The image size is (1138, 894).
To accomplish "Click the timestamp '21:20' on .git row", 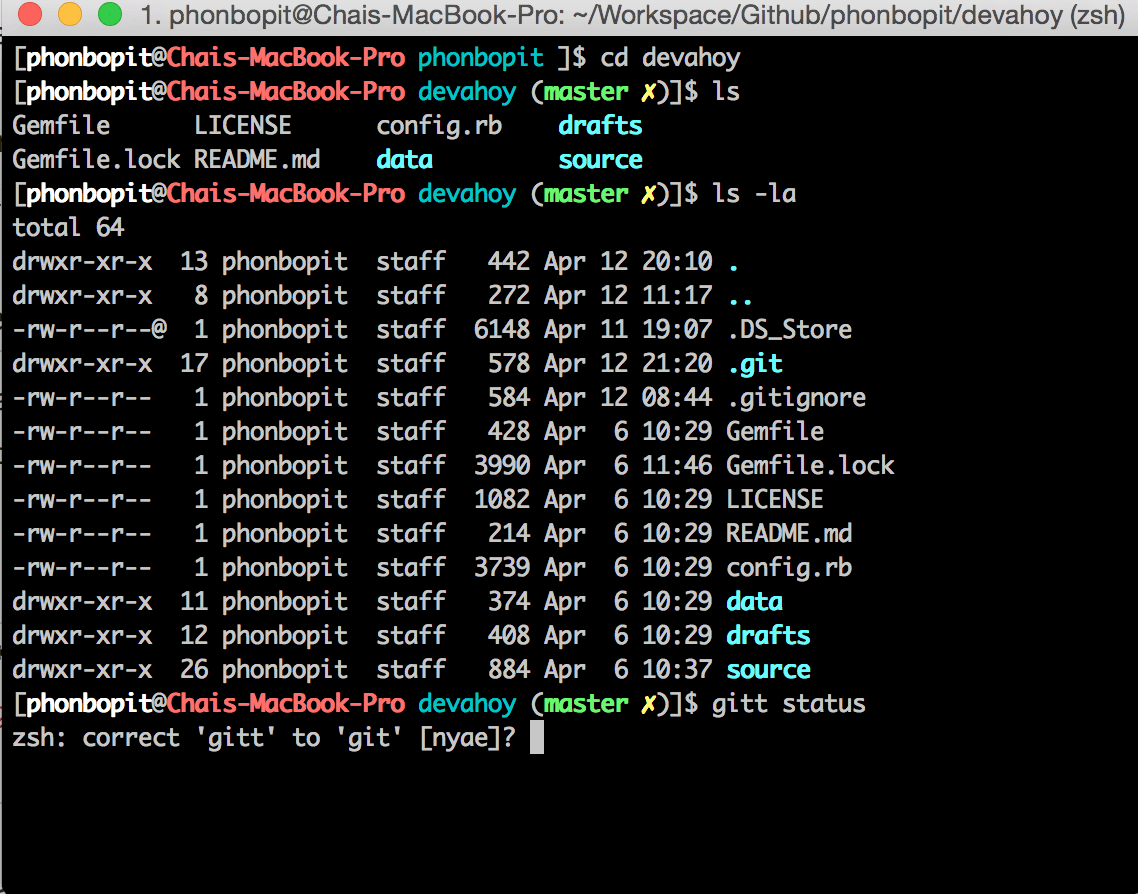I will [677, 364].
